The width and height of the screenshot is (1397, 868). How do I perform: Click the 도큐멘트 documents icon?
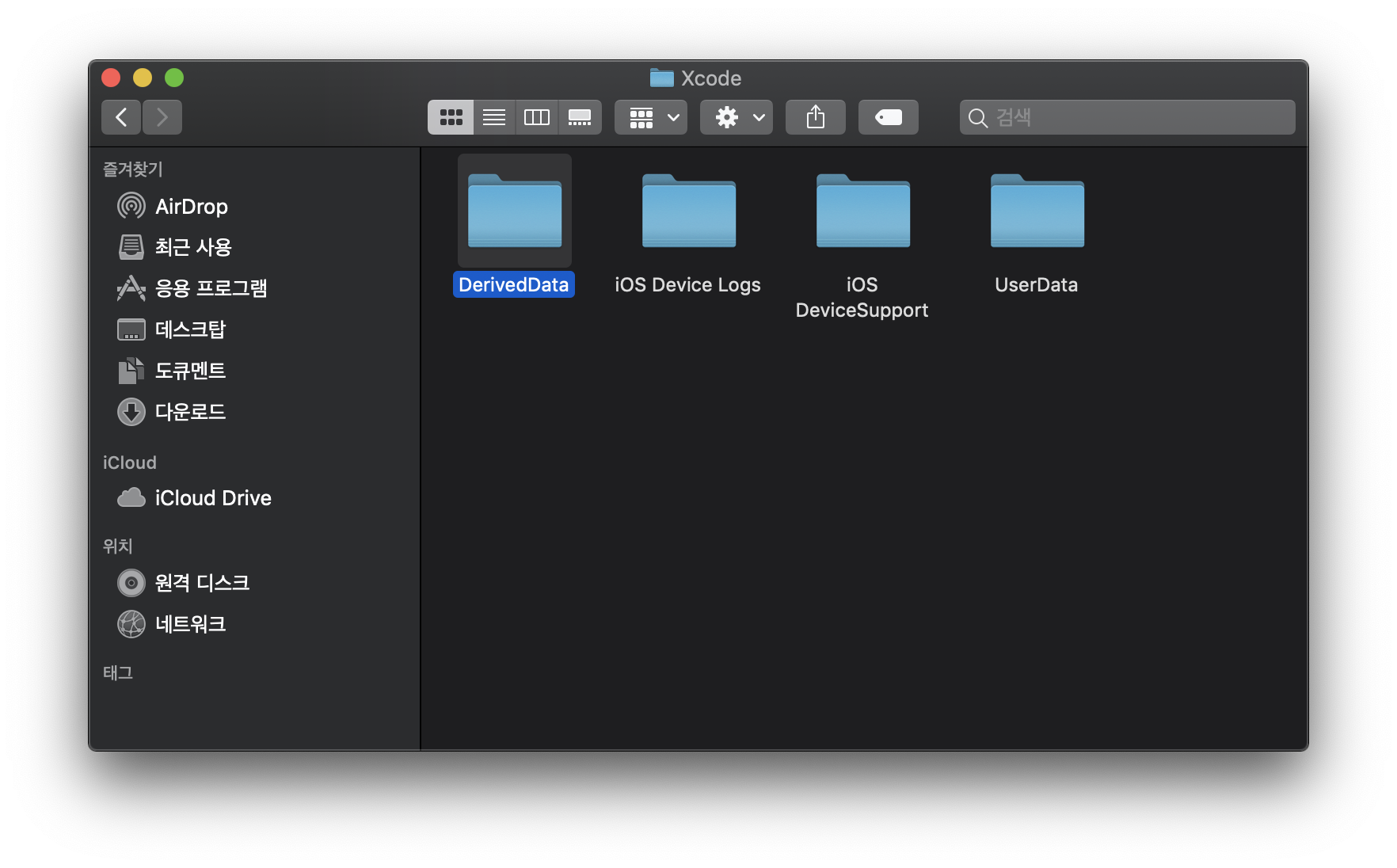tap(131, 371)
